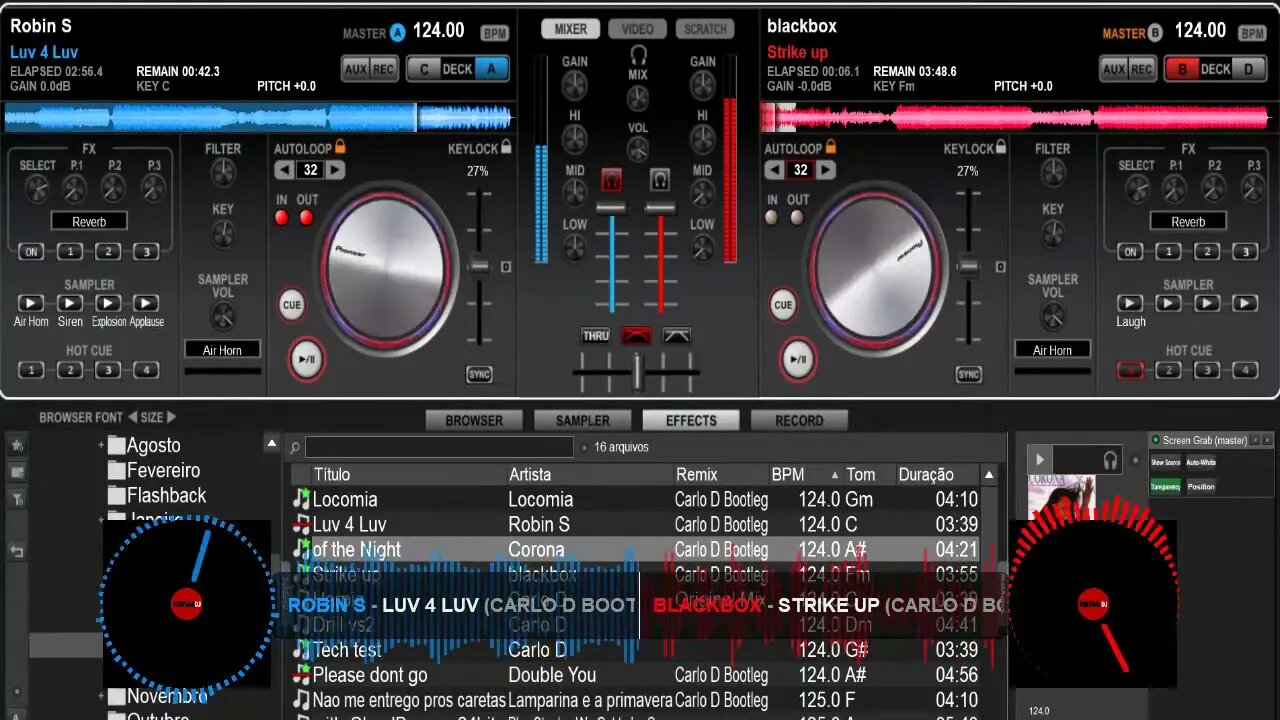Open right deck Air Horn sampler selector
This screenshot has height=720, width=1280.
[1052, 350]
